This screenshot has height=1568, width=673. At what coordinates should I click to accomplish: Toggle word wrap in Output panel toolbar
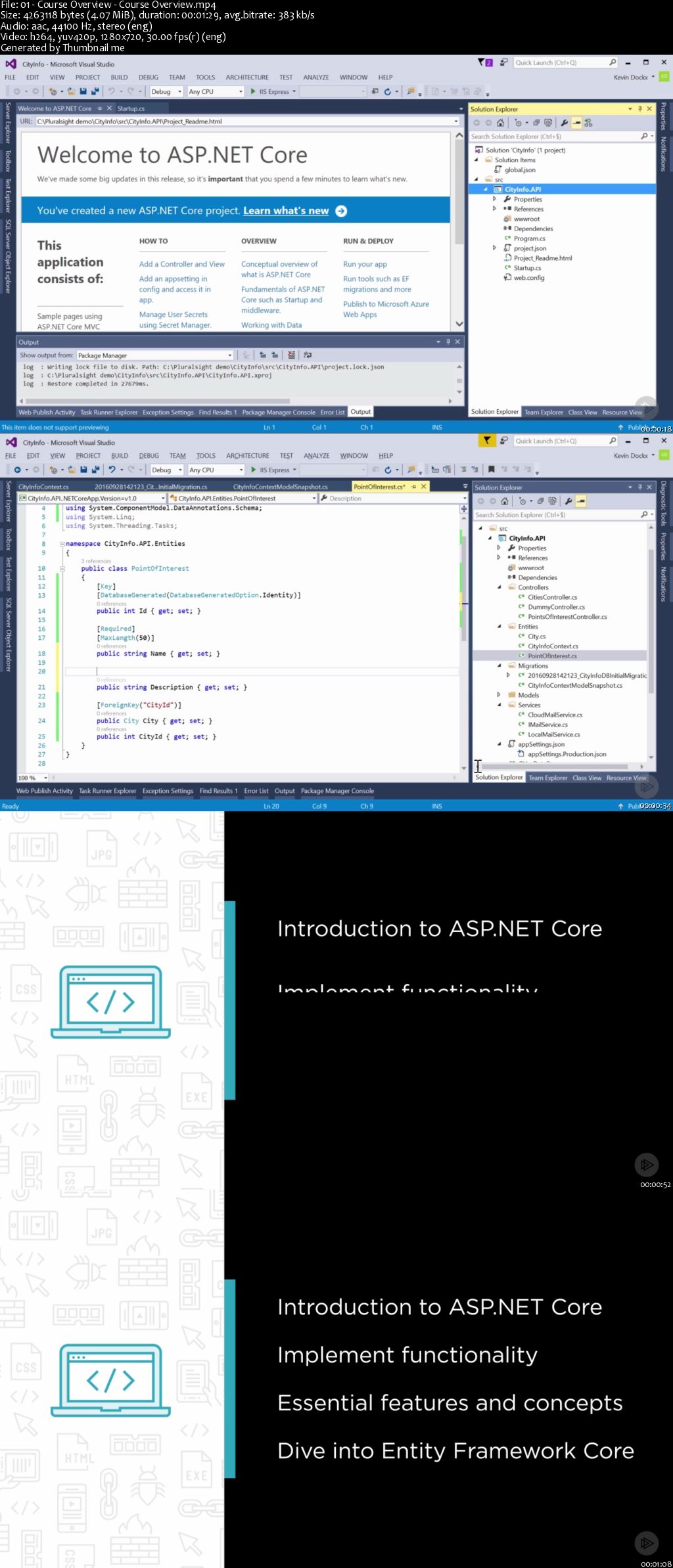tap(308, 355)
